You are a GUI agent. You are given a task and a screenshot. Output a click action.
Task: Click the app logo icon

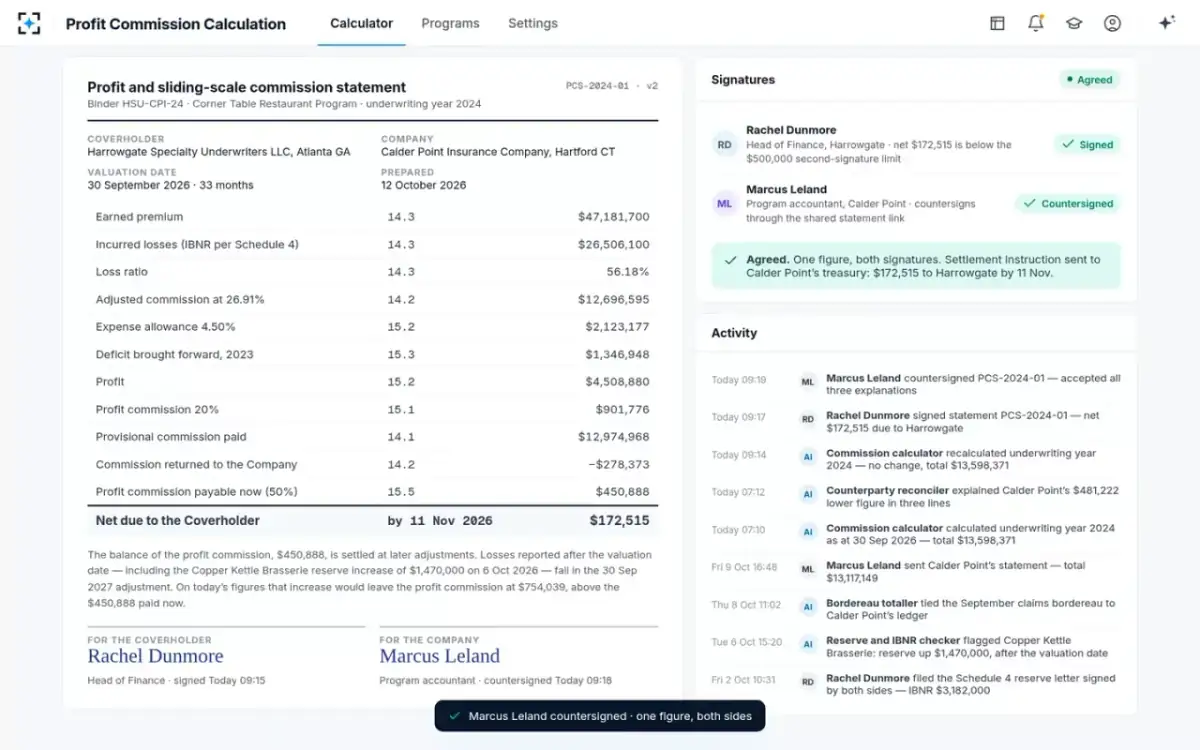tap(29, 23)
